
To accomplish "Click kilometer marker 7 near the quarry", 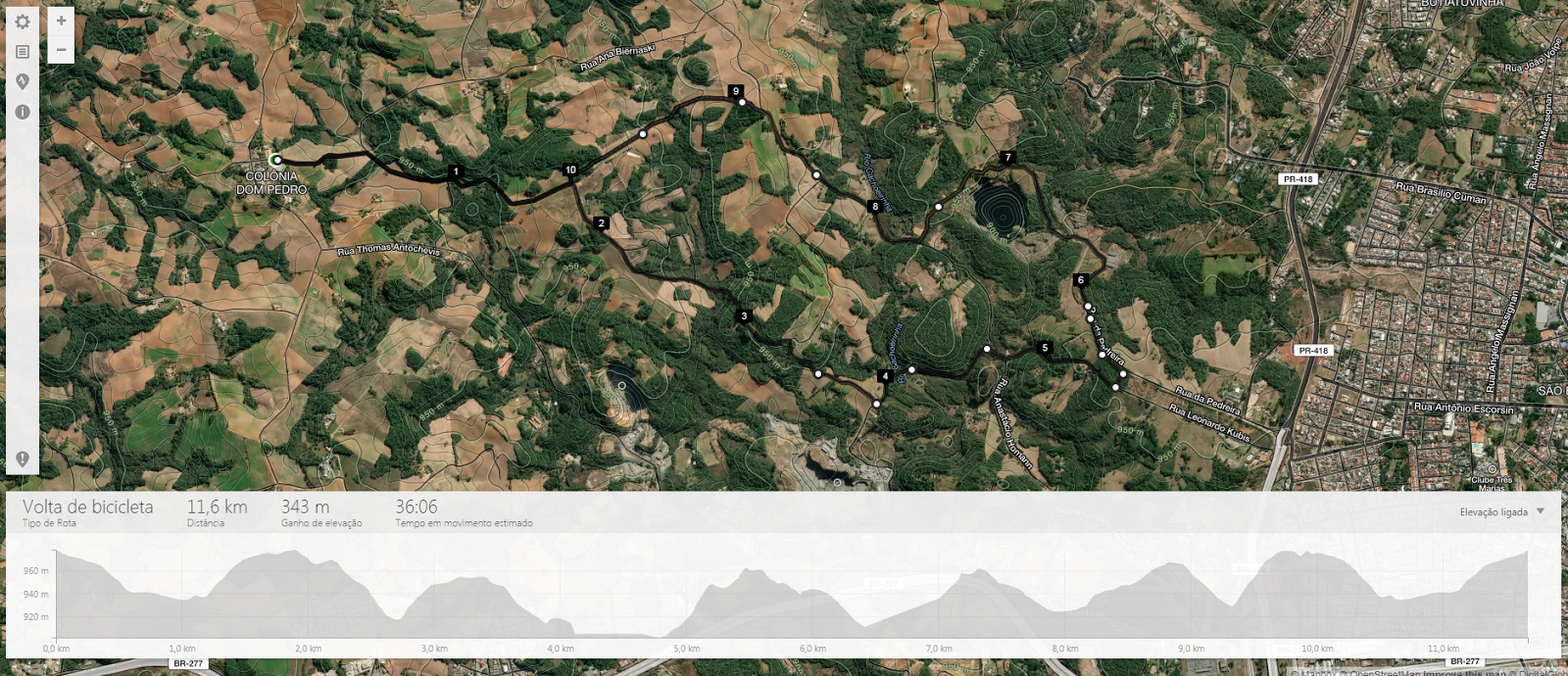I will coord(1007,157).
